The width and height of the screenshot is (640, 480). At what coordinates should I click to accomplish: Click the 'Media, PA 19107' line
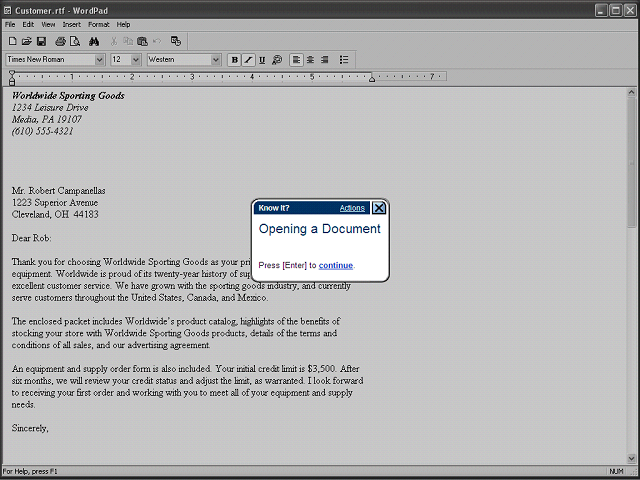coord(47,119)
